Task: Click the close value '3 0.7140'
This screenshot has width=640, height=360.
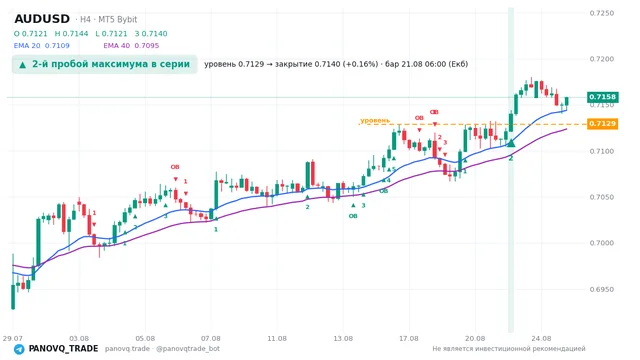Action: (x=151, y=33)
